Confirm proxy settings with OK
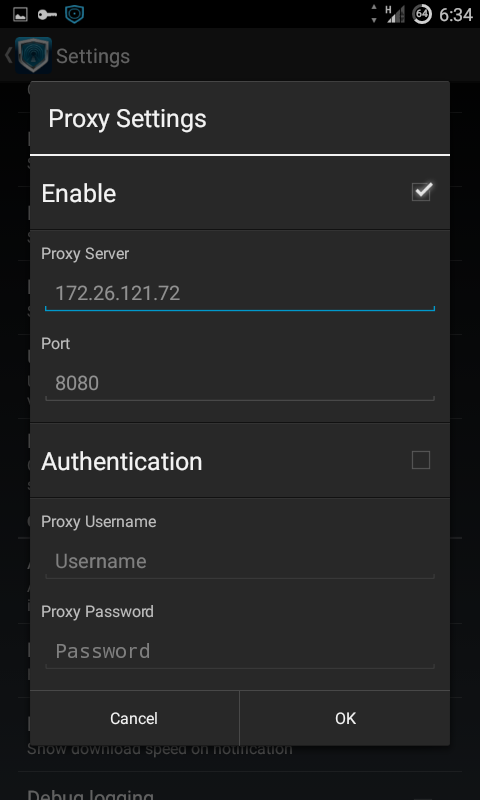Viewport: 480px width, 800px height. point(345,718)
